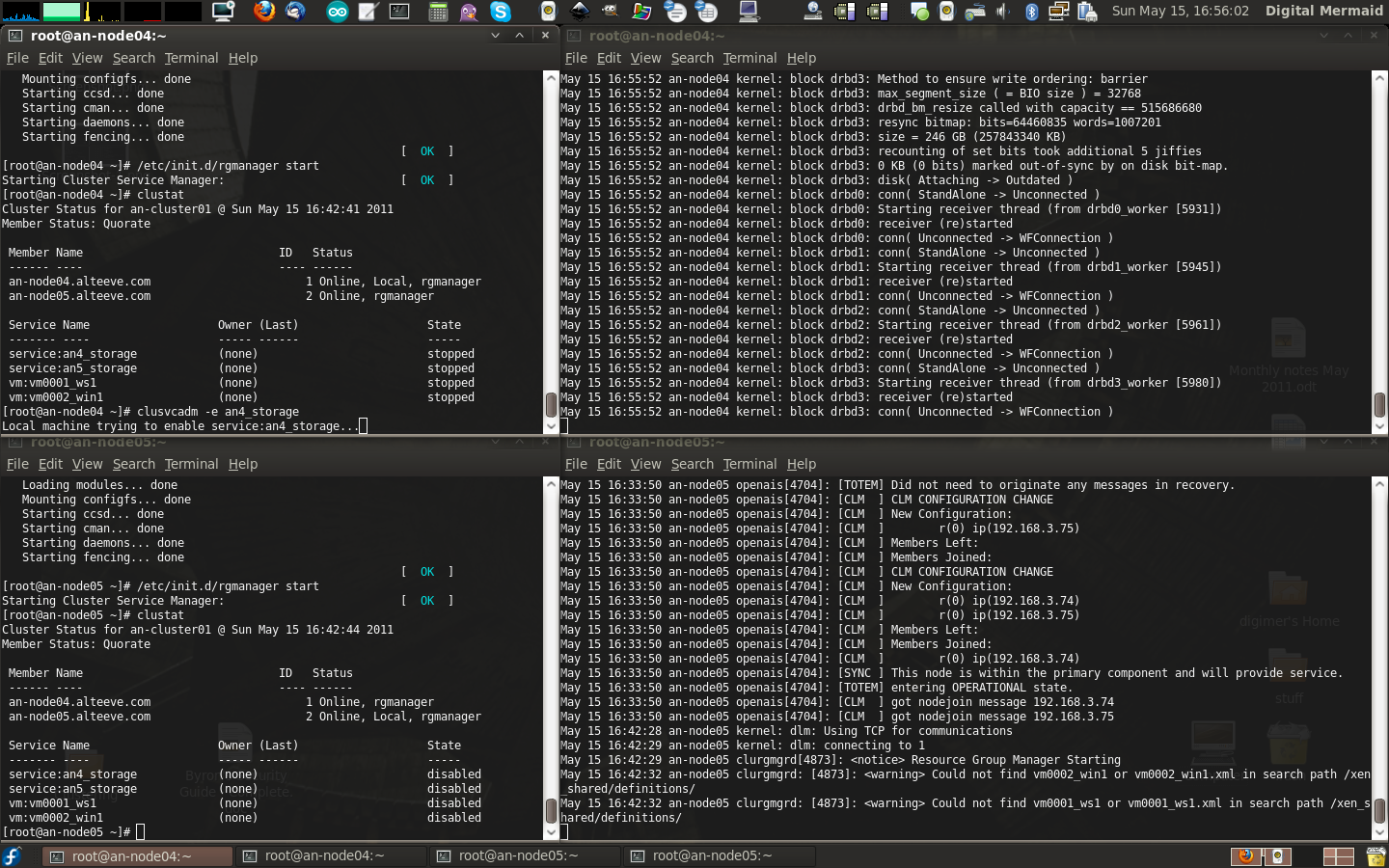The image size is (1389, 868).
Task: Open Edit menu in top-left node04 terminal
Action: 50,58
